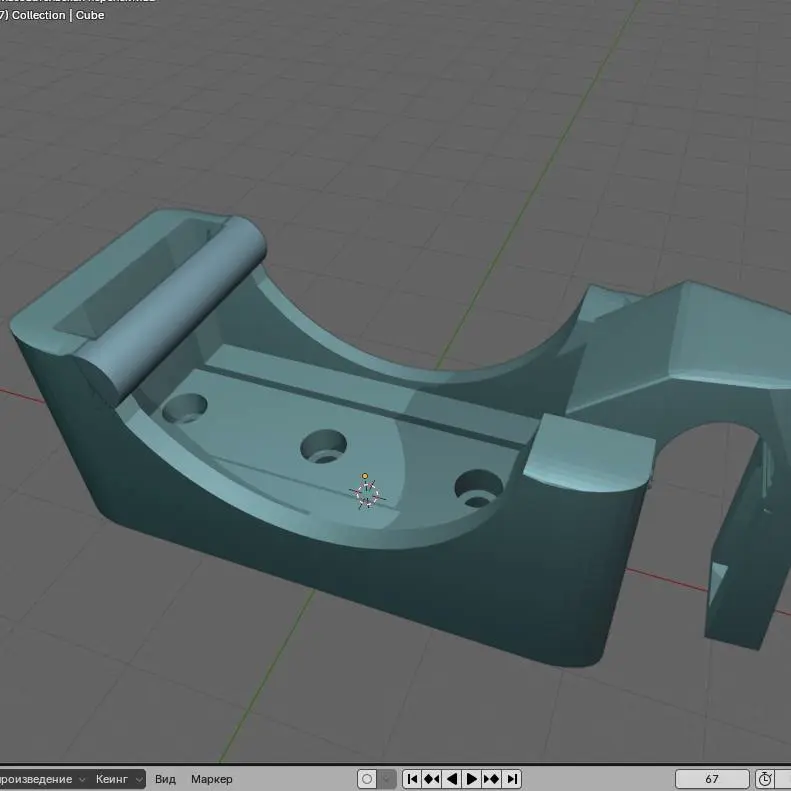Expand the Кеинг keying dropdown
The width and height of the screenshot is (791, 791).
tap(118, 779)
